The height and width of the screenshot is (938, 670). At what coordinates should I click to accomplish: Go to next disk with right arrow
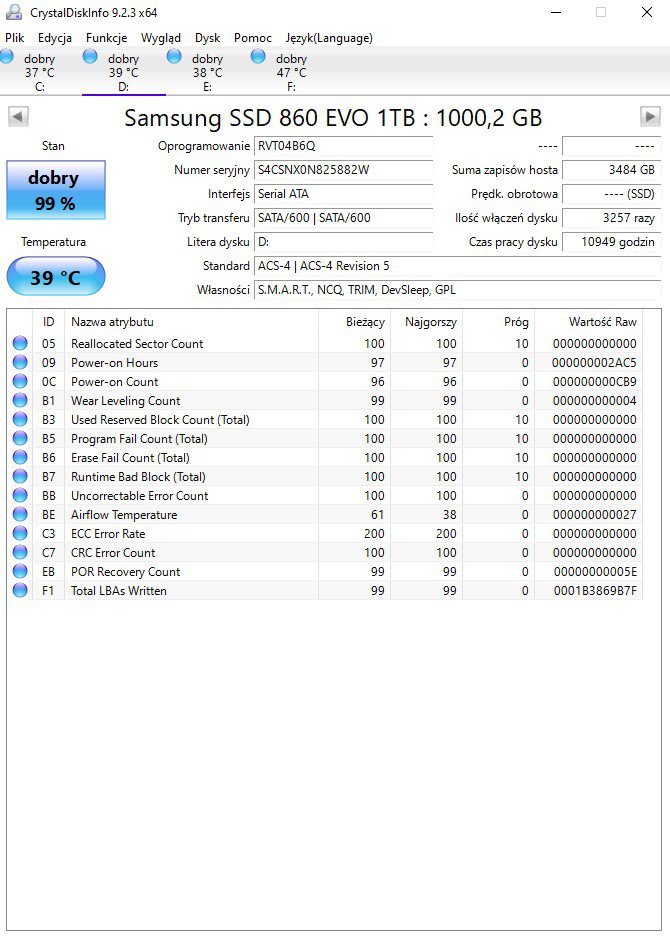(x=650, y=116)
